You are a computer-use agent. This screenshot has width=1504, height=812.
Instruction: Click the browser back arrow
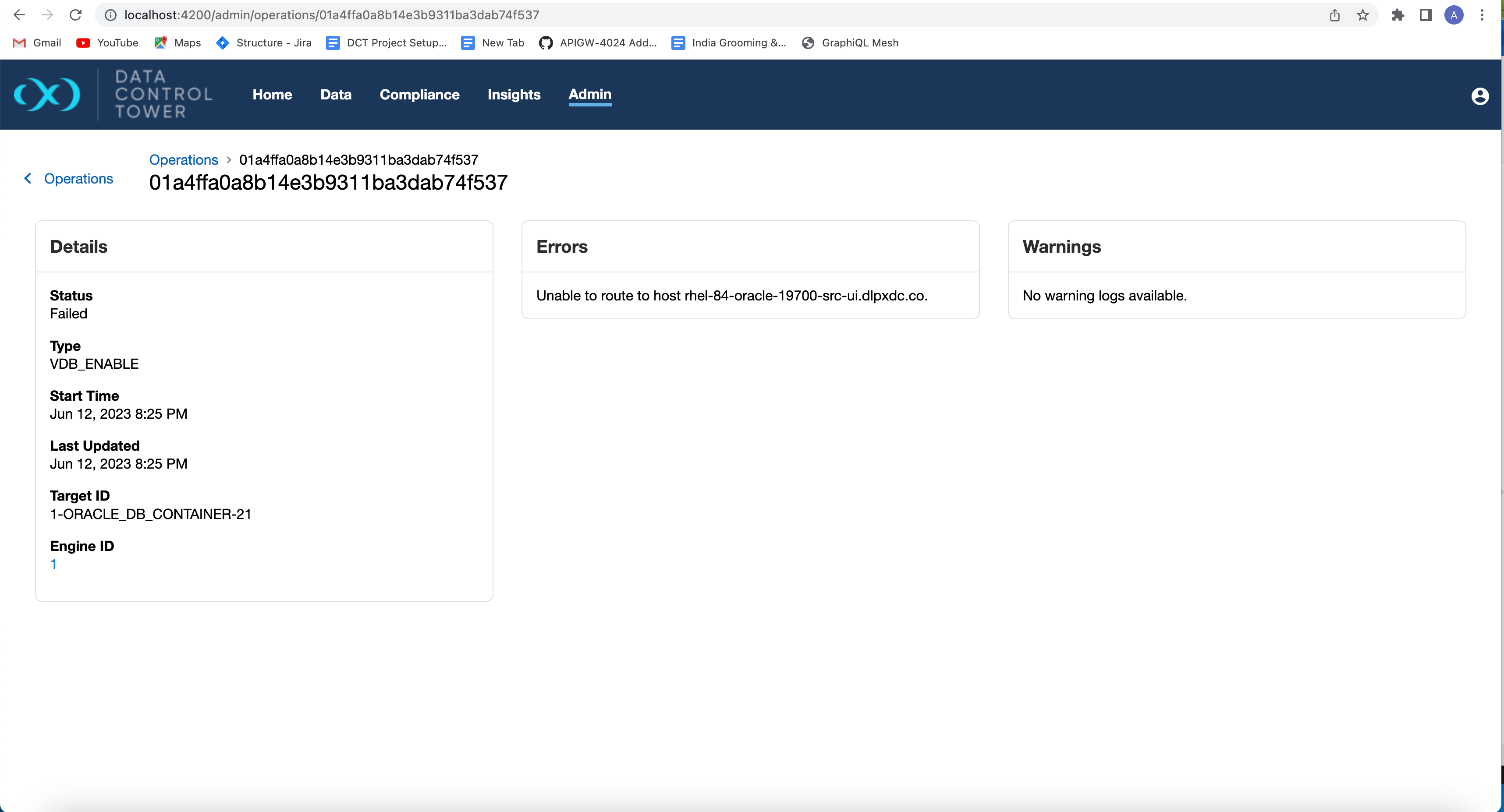pyautogui.click(x=19, y=15)
